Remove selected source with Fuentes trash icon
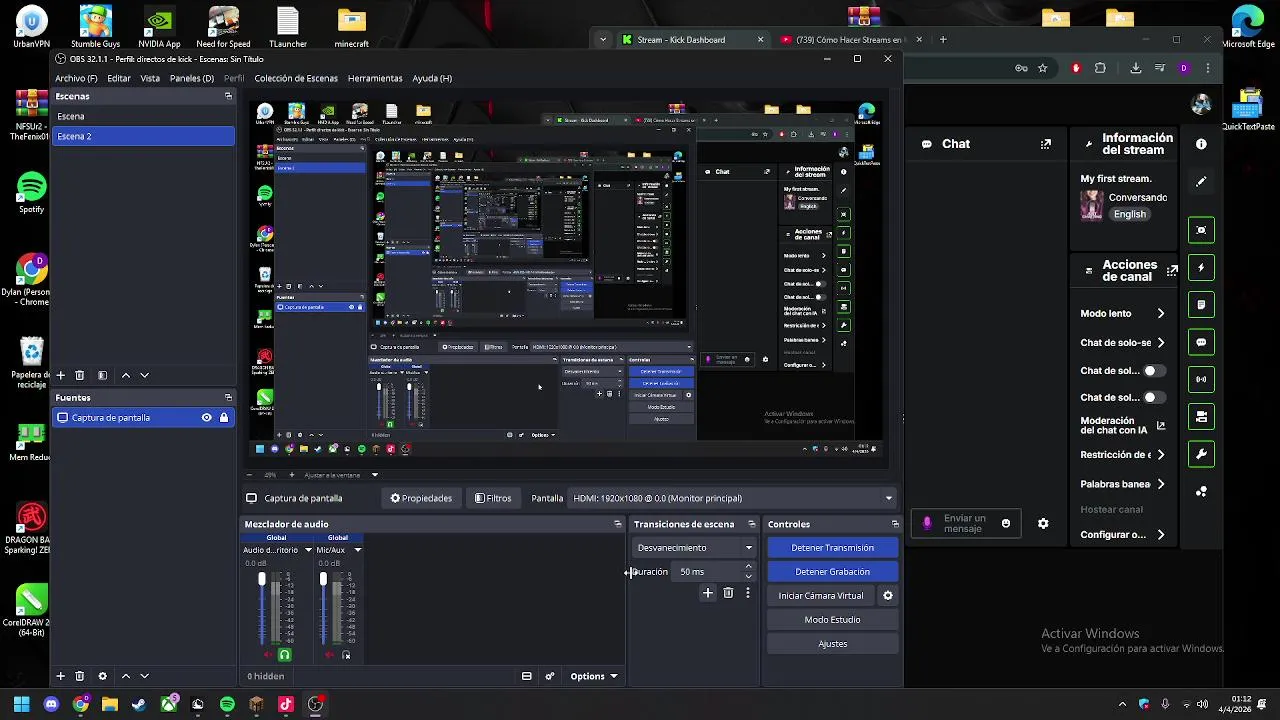This screenshot has height=720, width=1280. tap(80, 676)
